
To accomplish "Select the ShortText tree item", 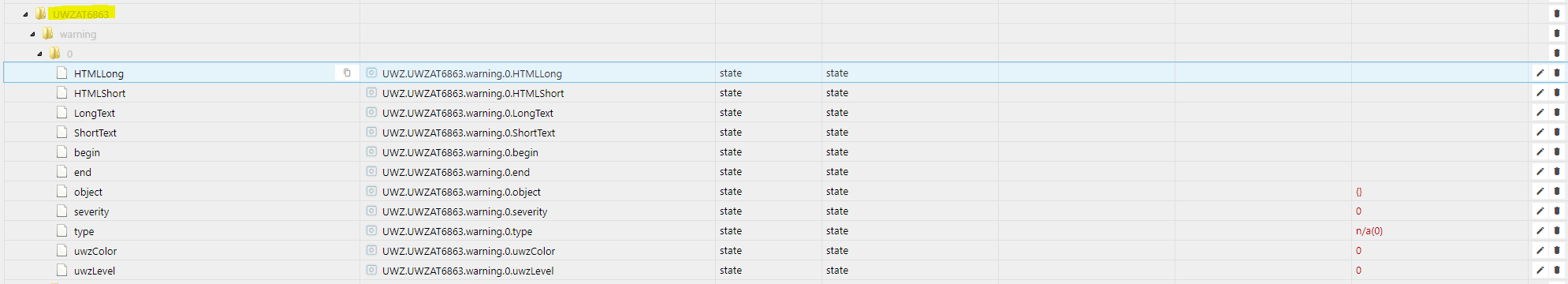I will click(x=95, y=133).
